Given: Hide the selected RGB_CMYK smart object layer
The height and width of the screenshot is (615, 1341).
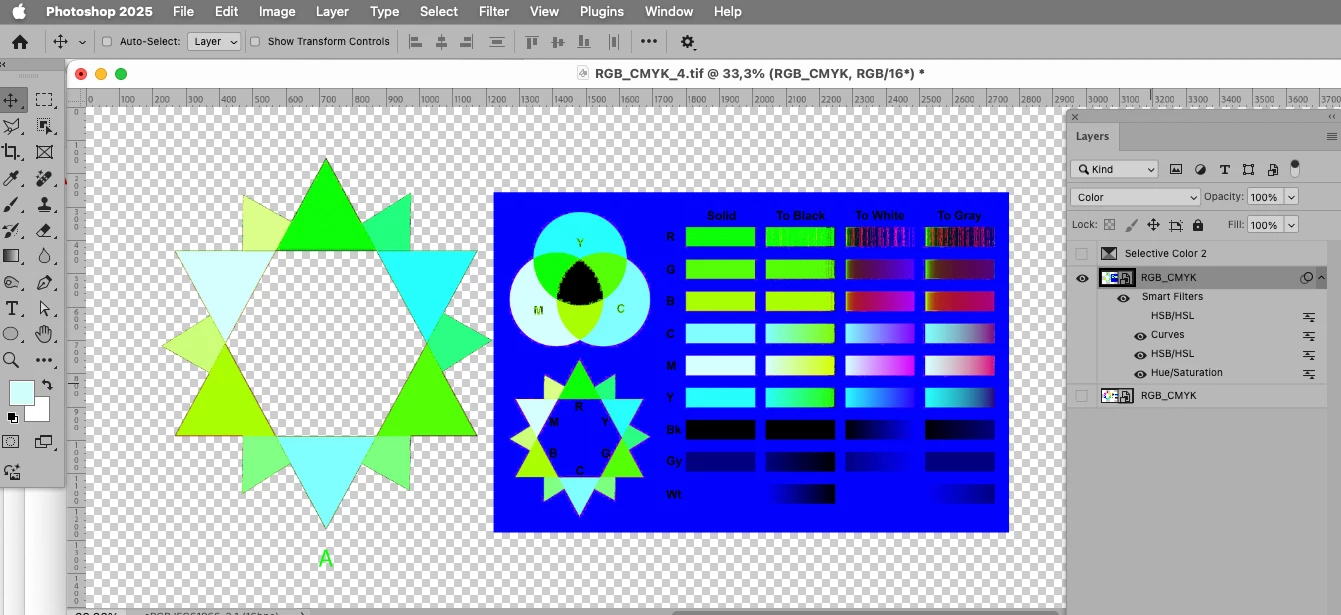Looking at the screenshot, I should tap(1081, 278).
